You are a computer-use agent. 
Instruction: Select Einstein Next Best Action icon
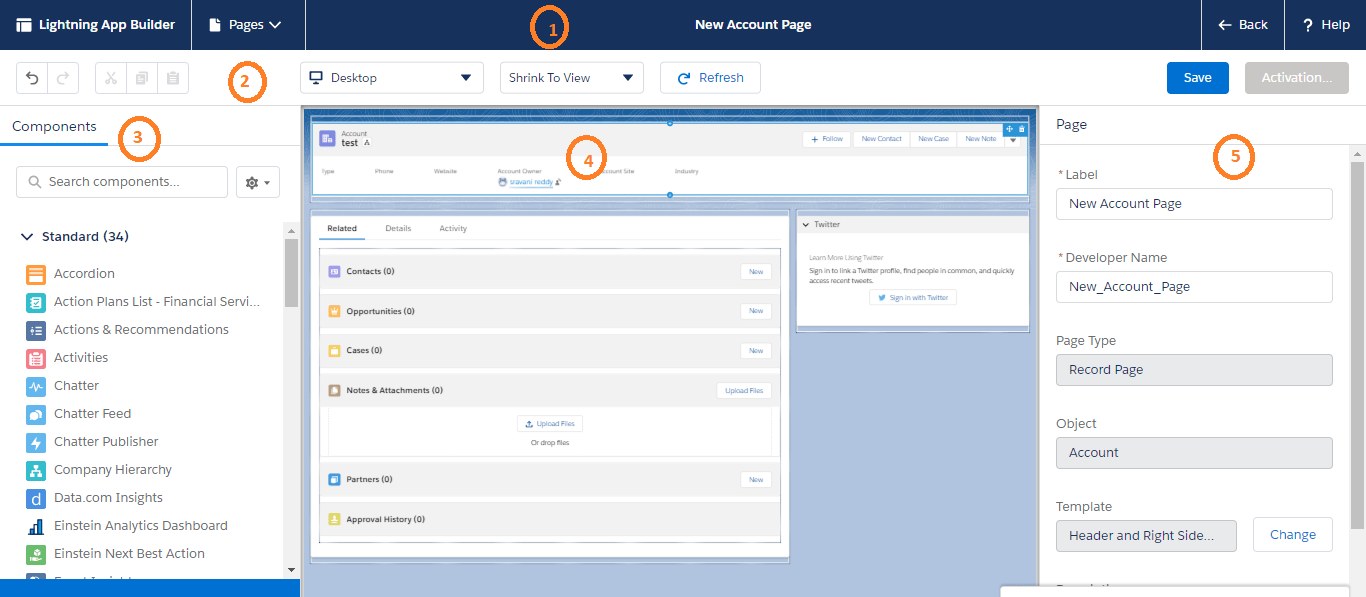click(x=36, y=554)
